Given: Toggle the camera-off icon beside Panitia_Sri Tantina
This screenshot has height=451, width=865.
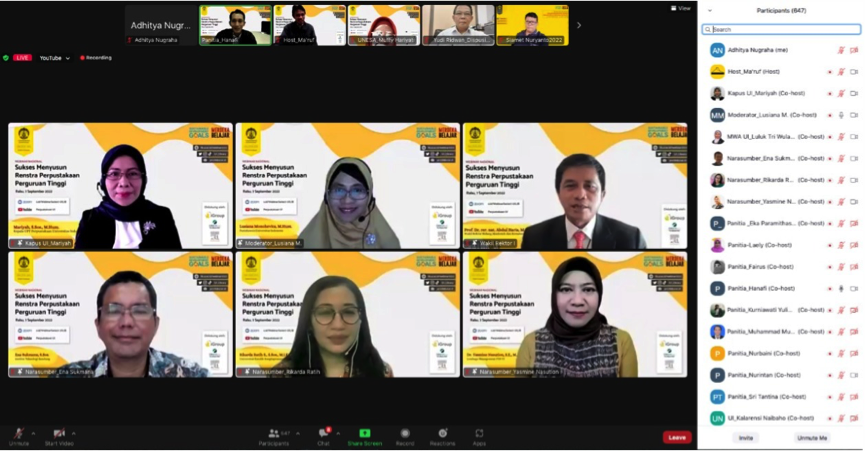Looking at the screenshot, I should (x=854, y=397).
